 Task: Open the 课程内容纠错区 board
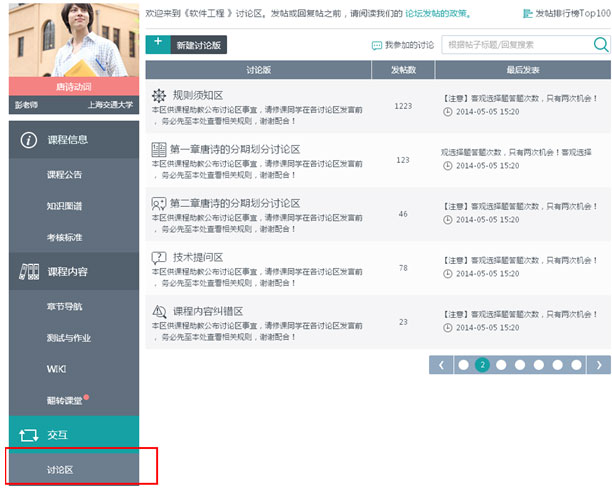[x=208, y=311]
